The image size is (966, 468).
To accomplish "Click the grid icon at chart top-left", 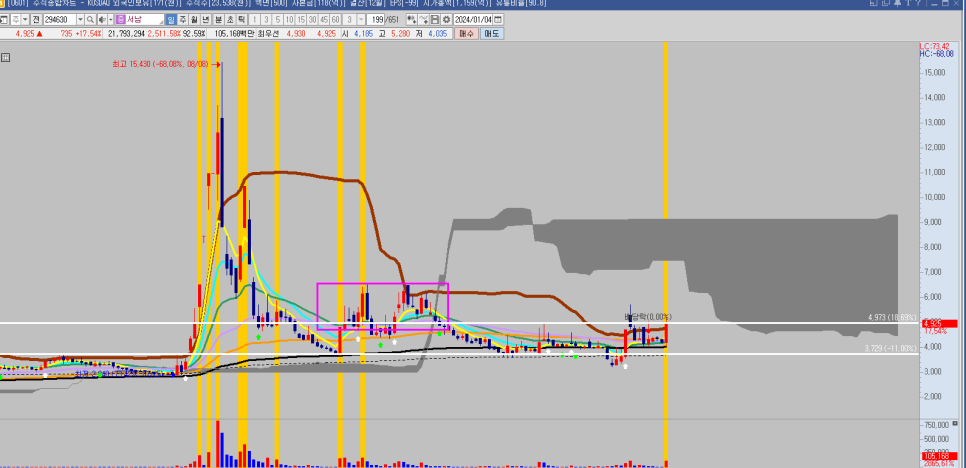I will coord(5,57).
